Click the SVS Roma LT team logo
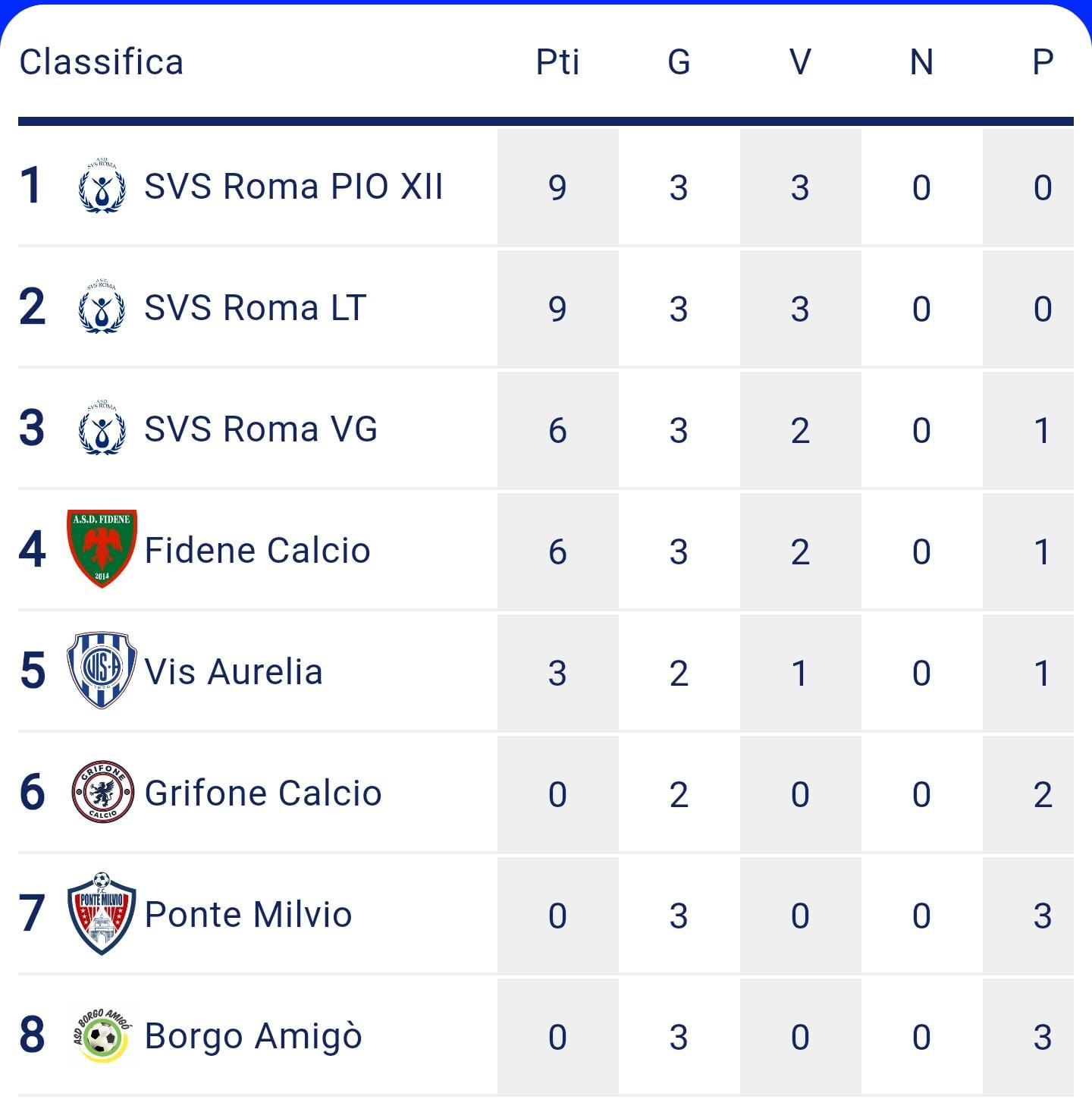Viewport: 1092px width, 1109px height. (102, 307)
